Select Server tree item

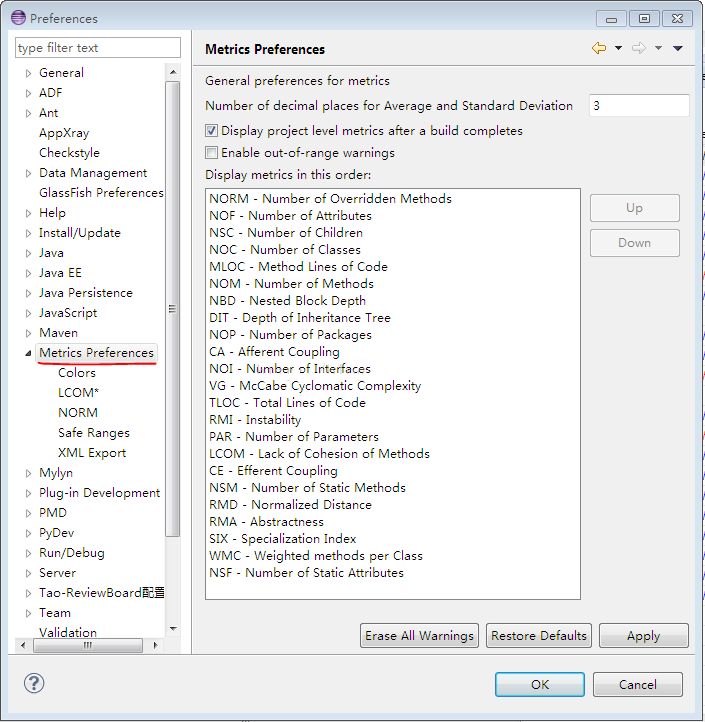tap(57, 573)
